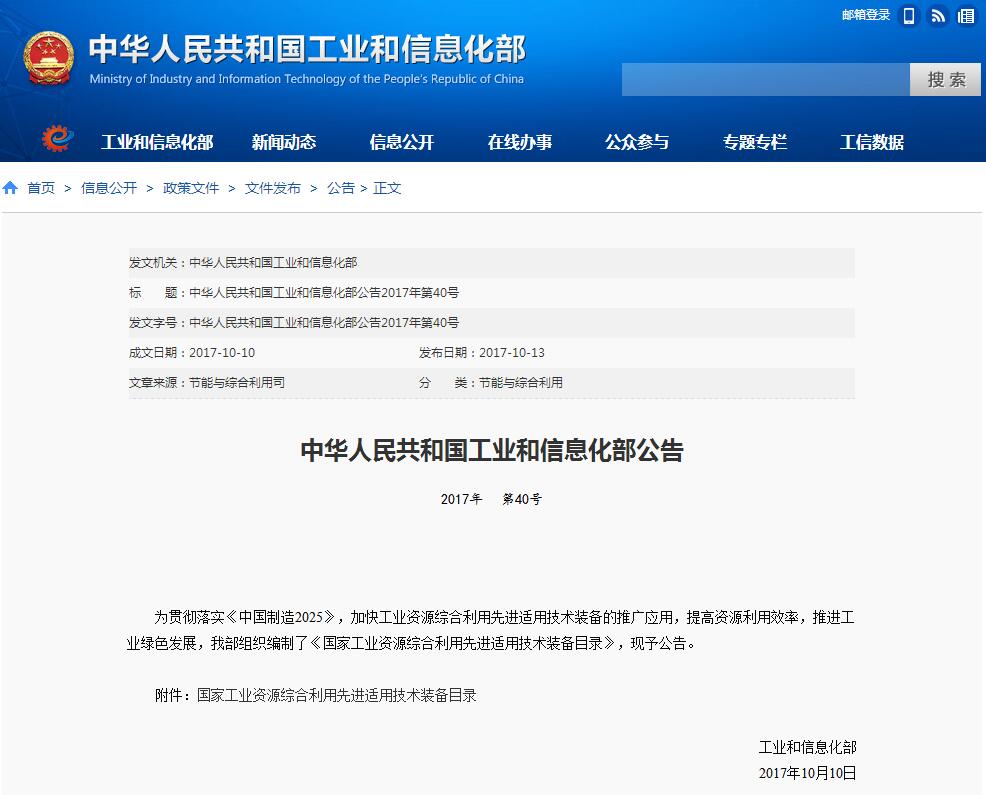Click the national emblem logo
The image size is (986, 795).
[48, 58]
